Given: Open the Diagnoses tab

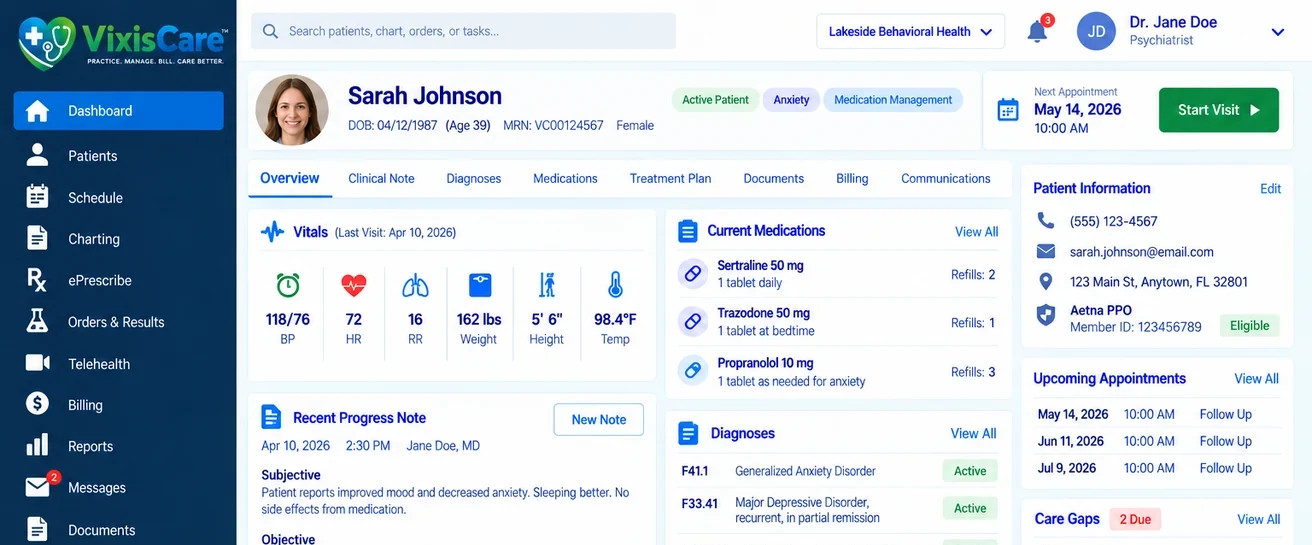Looking at the screenshot, I should click(474, 178).
